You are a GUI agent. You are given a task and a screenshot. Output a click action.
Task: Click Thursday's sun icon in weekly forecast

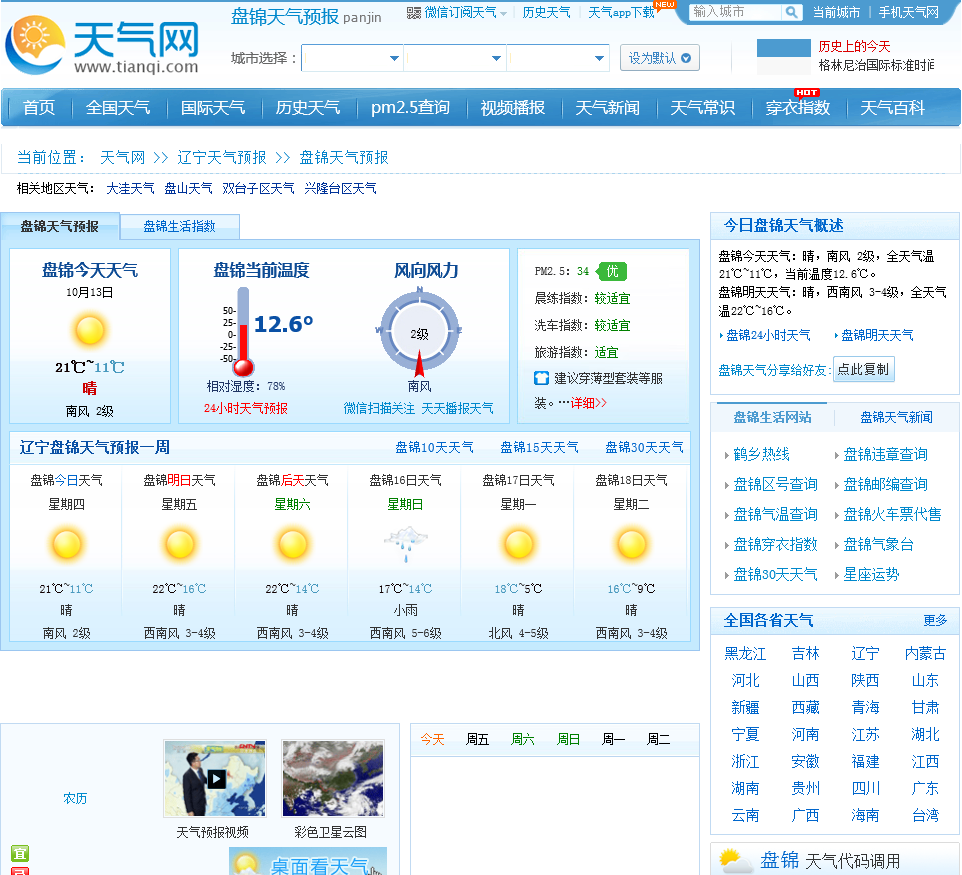(x=66, y=544)
